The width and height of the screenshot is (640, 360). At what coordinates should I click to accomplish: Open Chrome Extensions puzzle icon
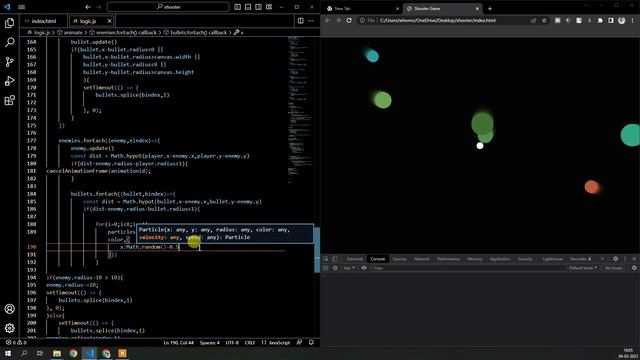coord(600,20)
